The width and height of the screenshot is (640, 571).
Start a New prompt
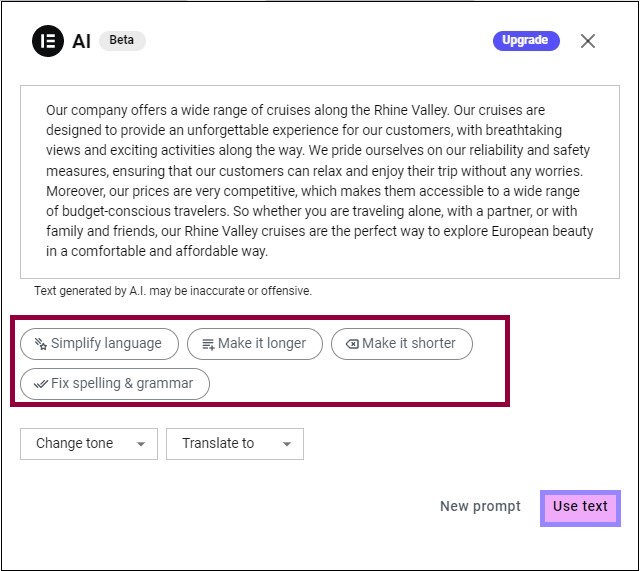[x=480, y=507]
